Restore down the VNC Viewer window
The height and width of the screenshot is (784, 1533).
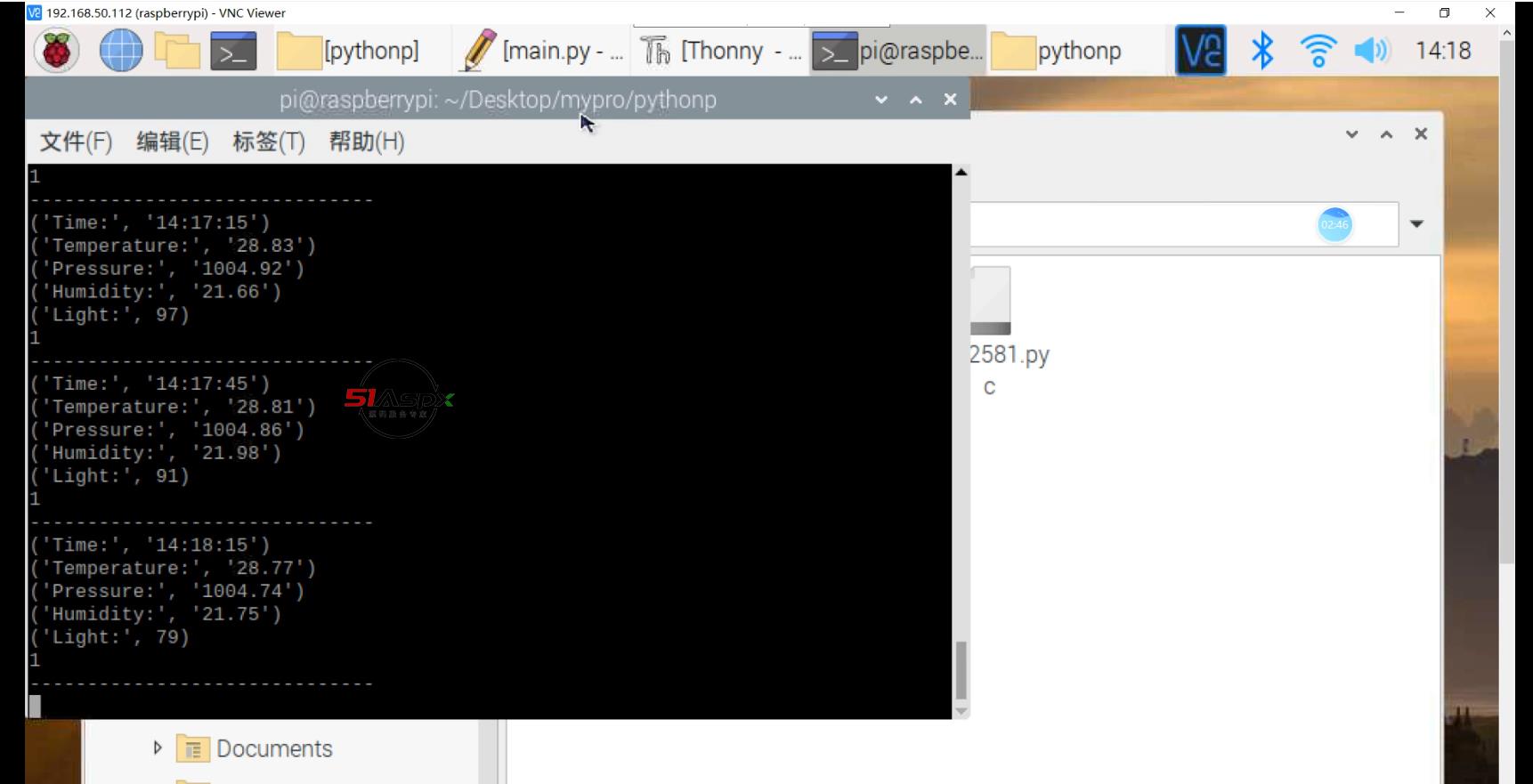click(1444, 12)
